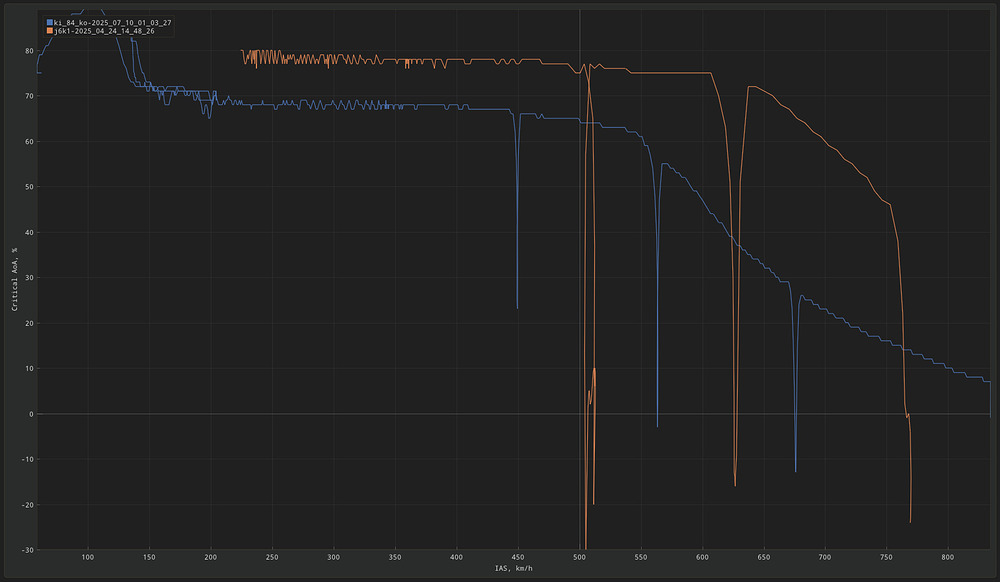The height and width of the screenshot is (582, 1000).
Task: Click the 80 tick label on y-axis
Action: pos(29,51)
